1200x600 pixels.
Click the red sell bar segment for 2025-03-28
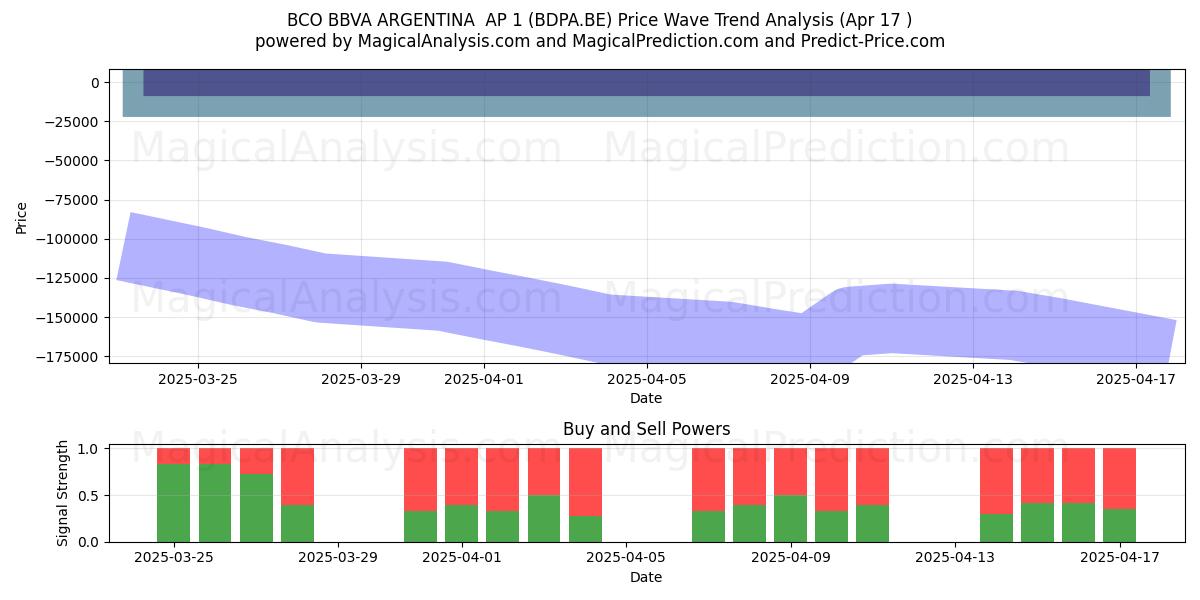coord(297,476)
